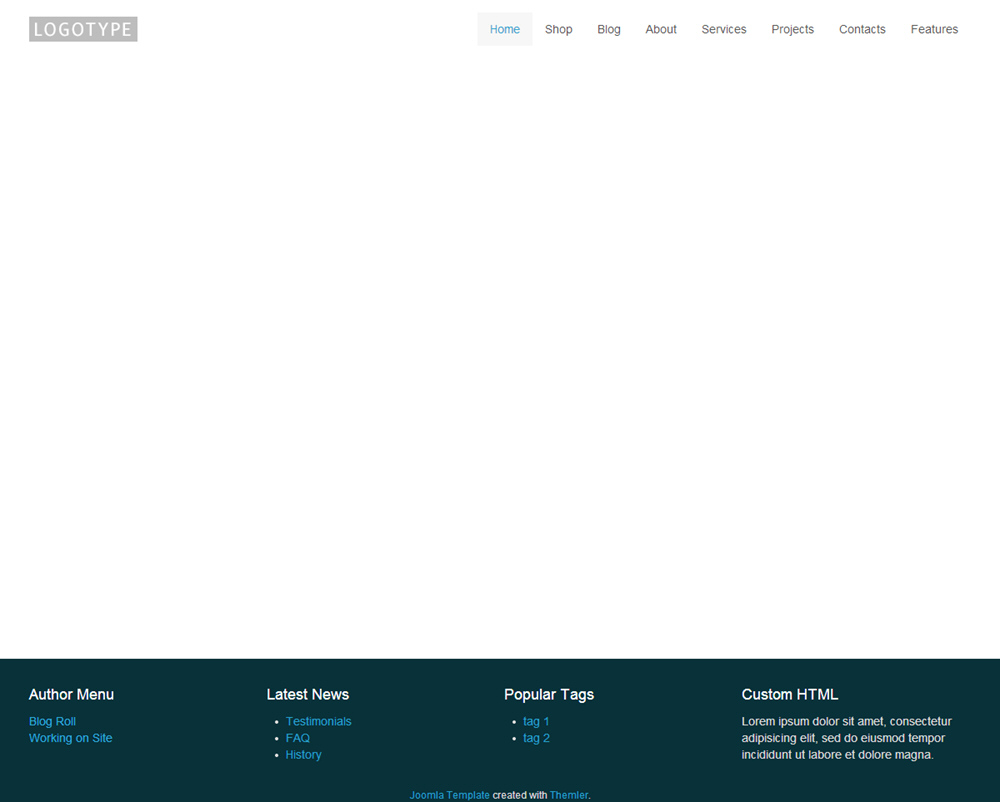Viewport: 1000px width, 802px height.
Task: Click the Lorem ipsum paragraph text
Action: (846, 738)
